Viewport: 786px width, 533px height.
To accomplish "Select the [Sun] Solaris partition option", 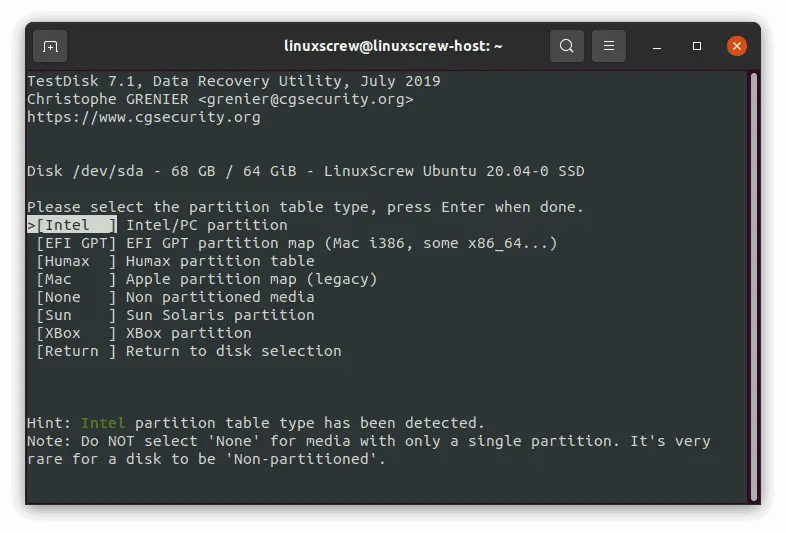I will pyautogui.click(x=76, y=315).
